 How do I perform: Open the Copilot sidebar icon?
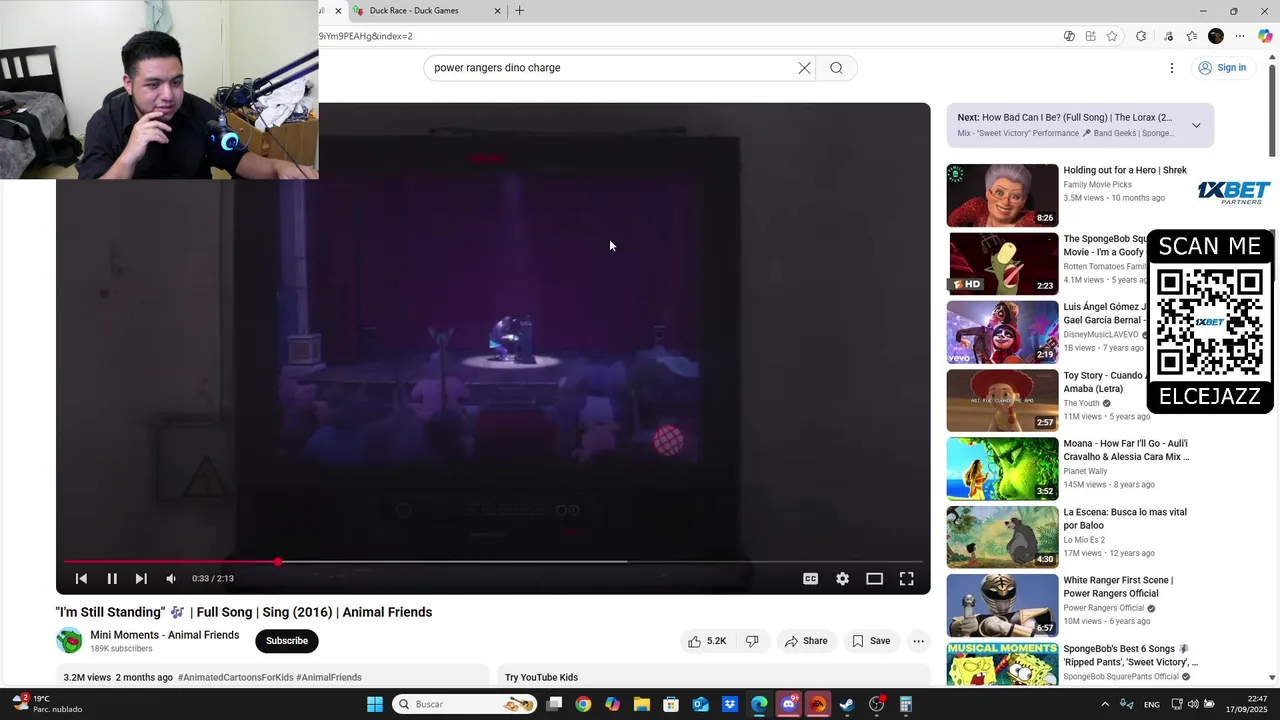(x=1265, y=36)
